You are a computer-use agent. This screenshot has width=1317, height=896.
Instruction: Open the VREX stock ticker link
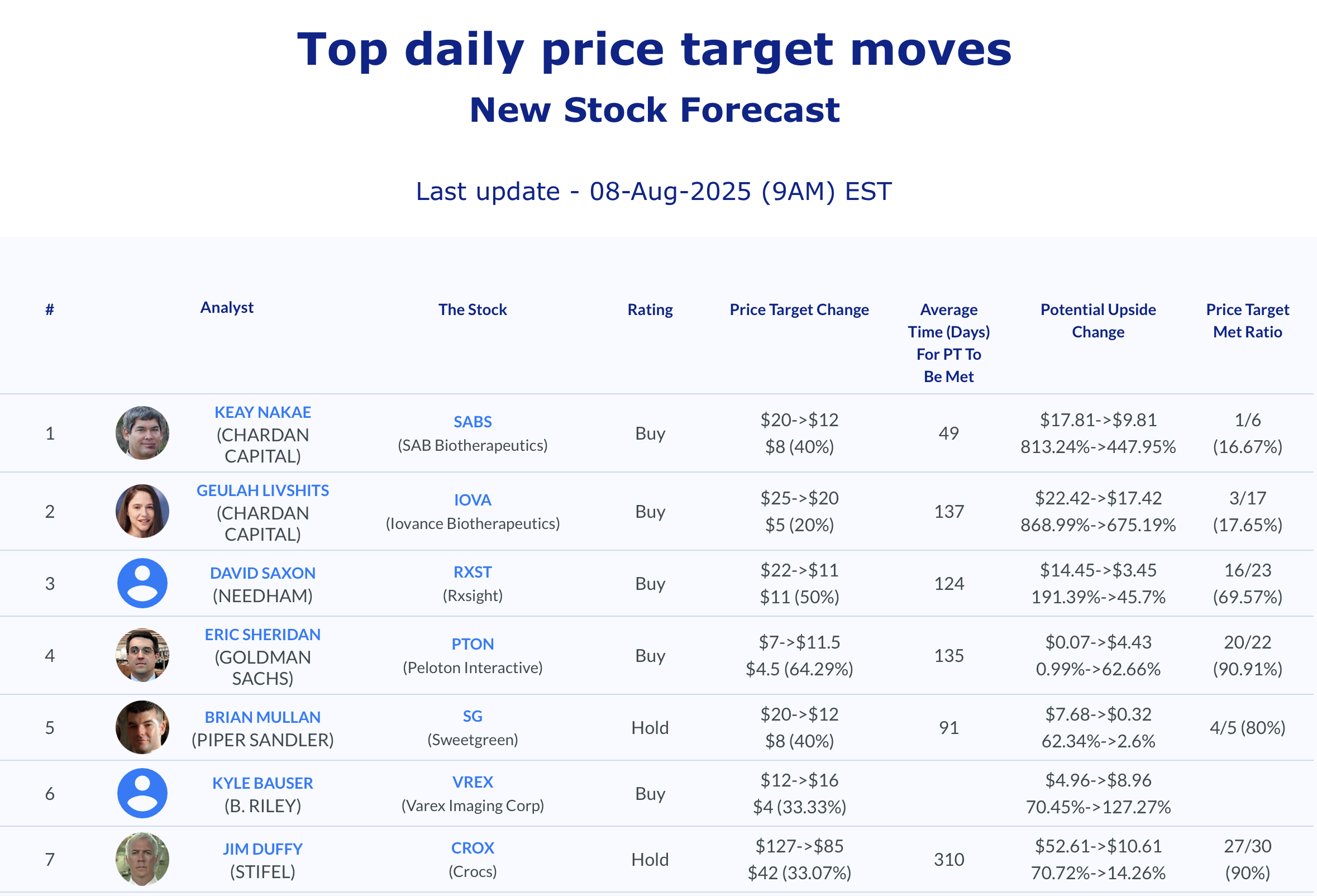tap(473, 782)
